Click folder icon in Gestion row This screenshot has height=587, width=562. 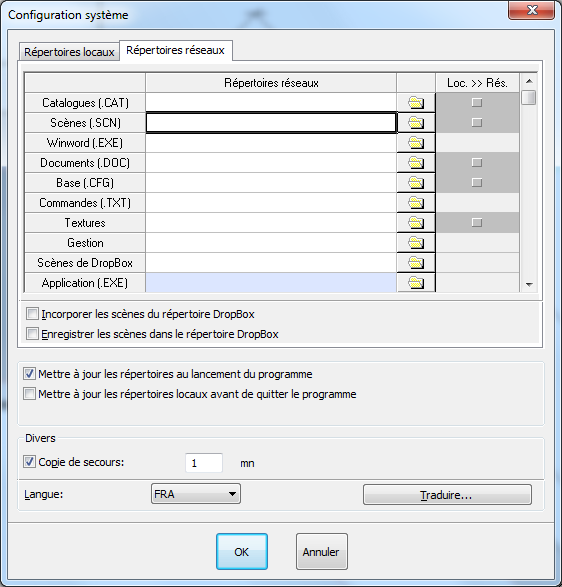[416, 243]
